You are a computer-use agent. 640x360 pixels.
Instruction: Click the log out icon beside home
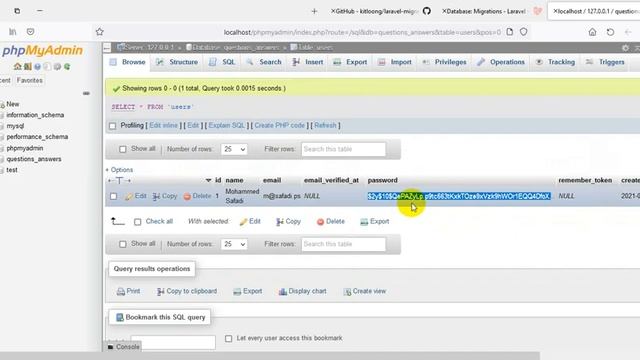coord(27,66)
